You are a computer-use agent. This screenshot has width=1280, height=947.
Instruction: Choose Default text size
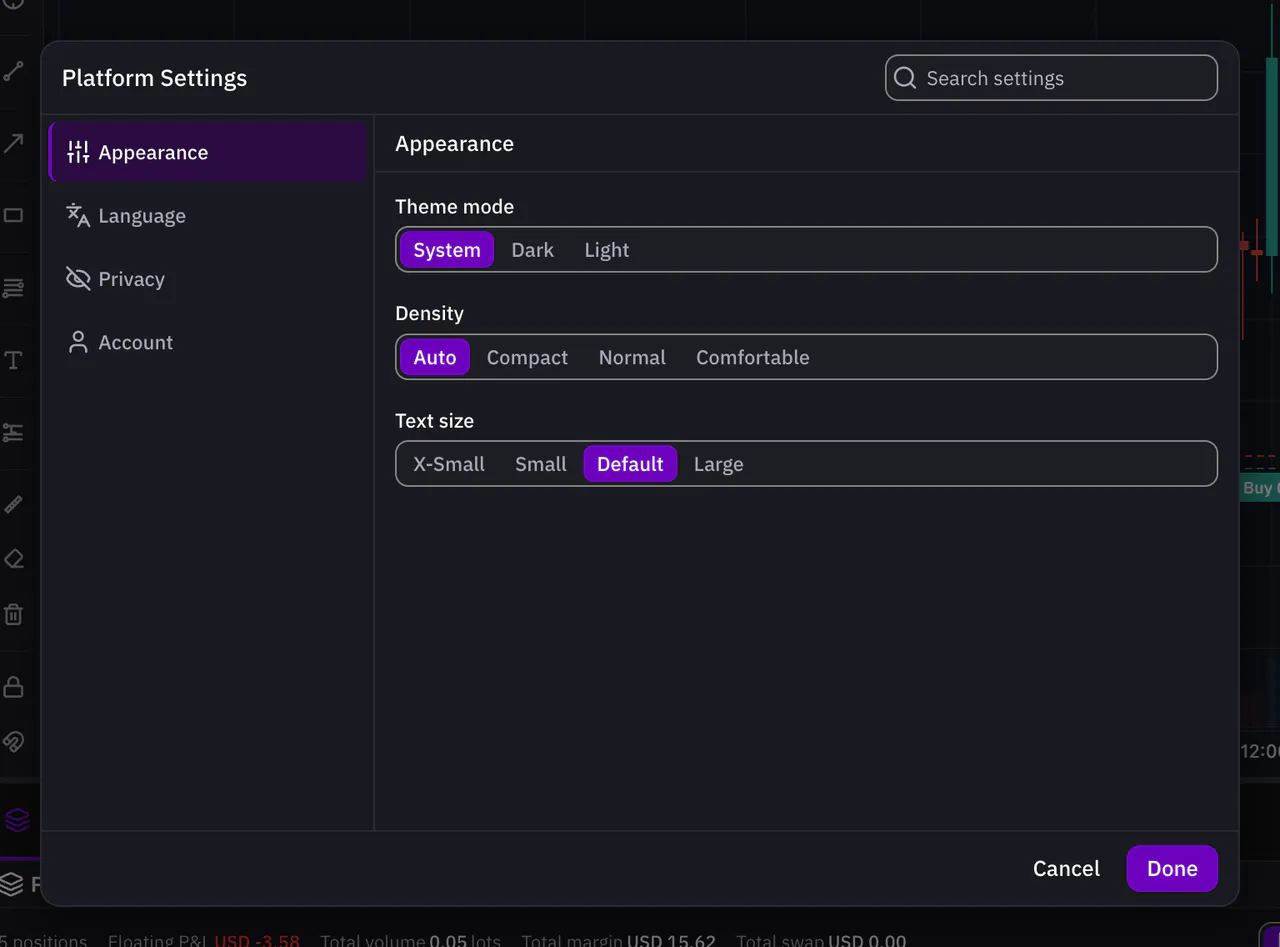[x=630, y=464]
